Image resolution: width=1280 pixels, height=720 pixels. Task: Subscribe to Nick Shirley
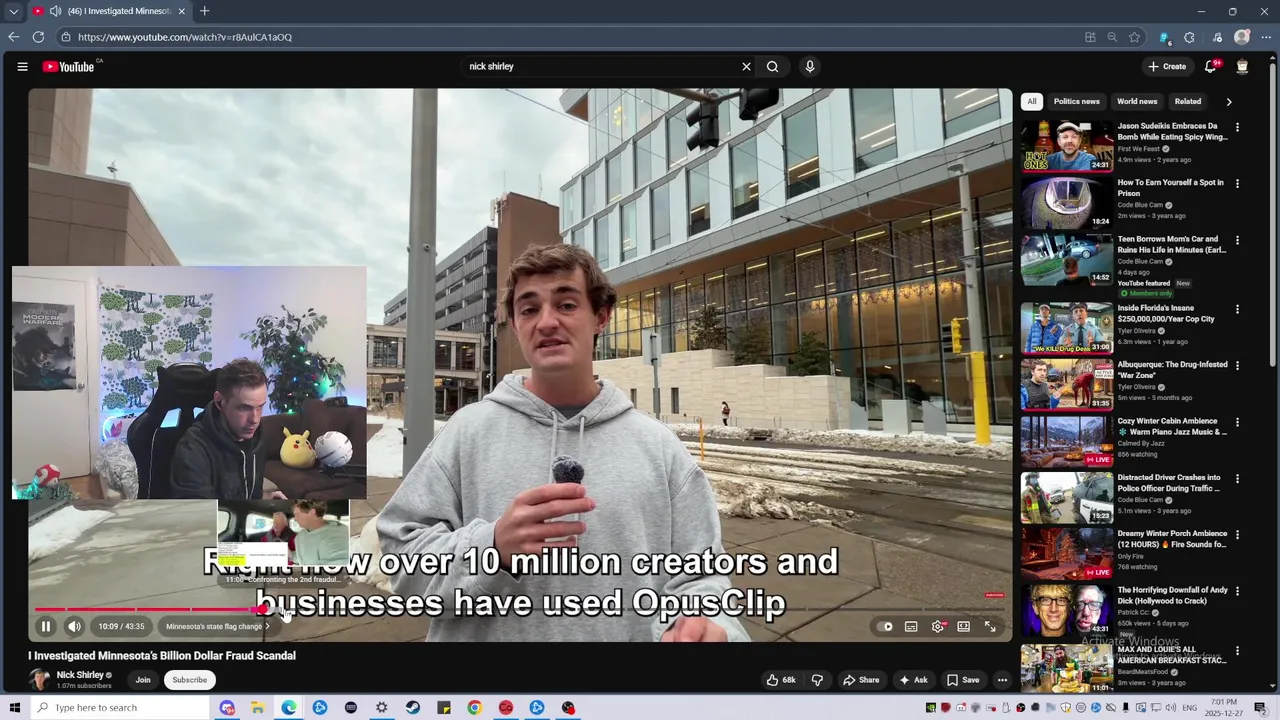pos(189,680)
